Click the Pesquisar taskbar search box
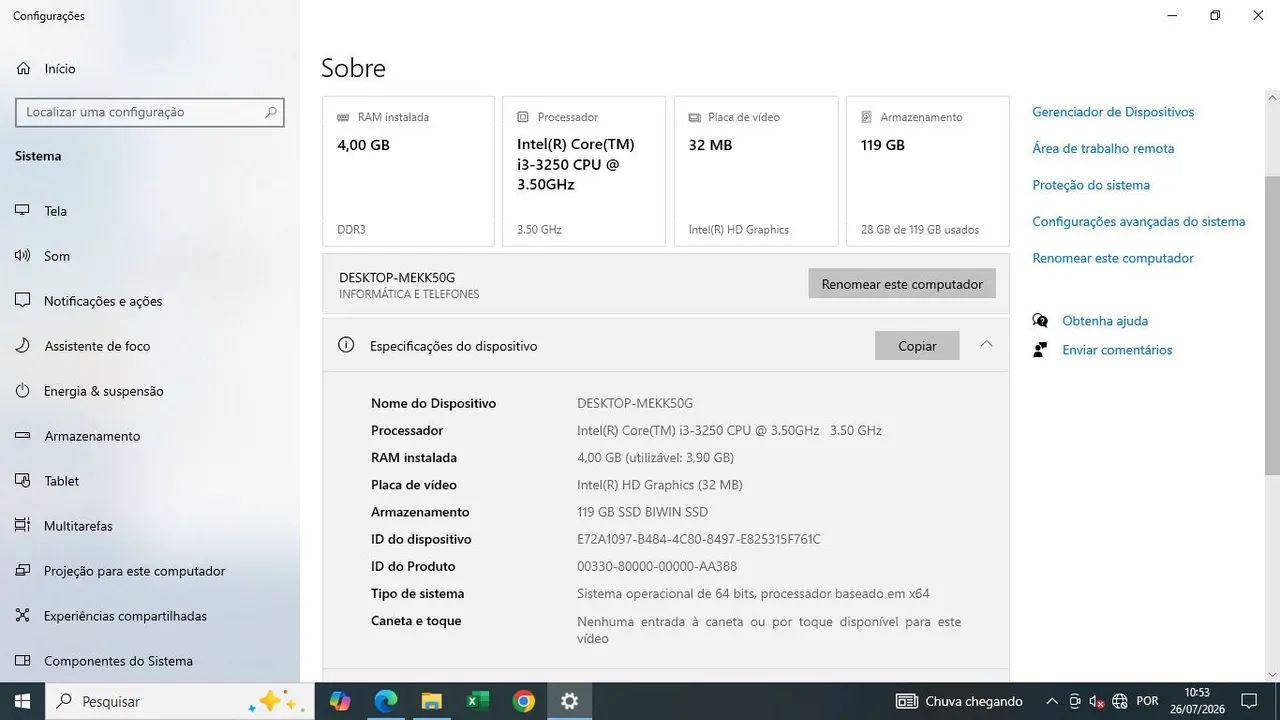This screenshot has width=1280, height=720. [180, 701]
